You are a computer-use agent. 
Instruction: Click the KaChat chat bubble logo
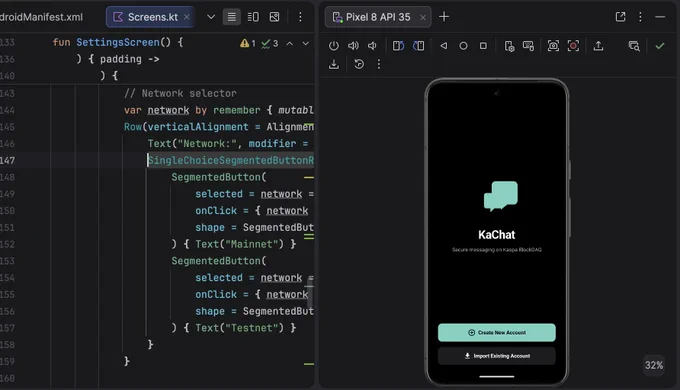point(500,196)
